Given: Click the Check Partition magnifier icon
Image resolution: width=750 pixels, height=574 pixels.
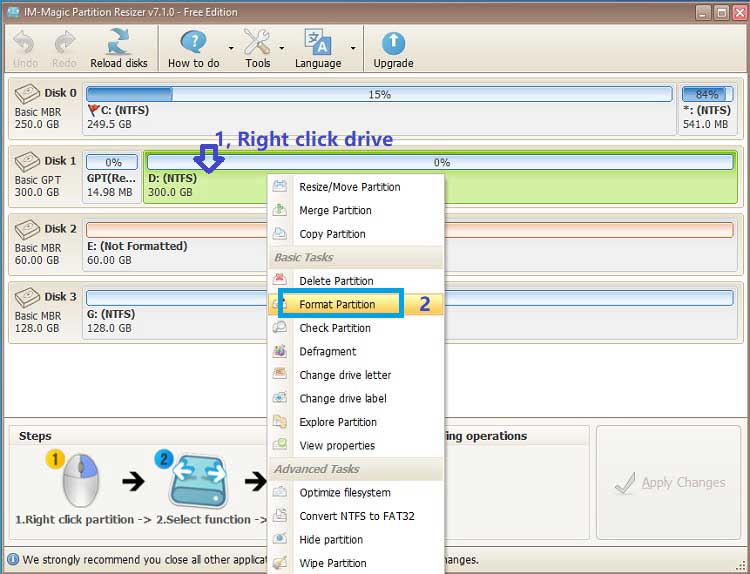Looking at the screenshot, I should 280,327.
